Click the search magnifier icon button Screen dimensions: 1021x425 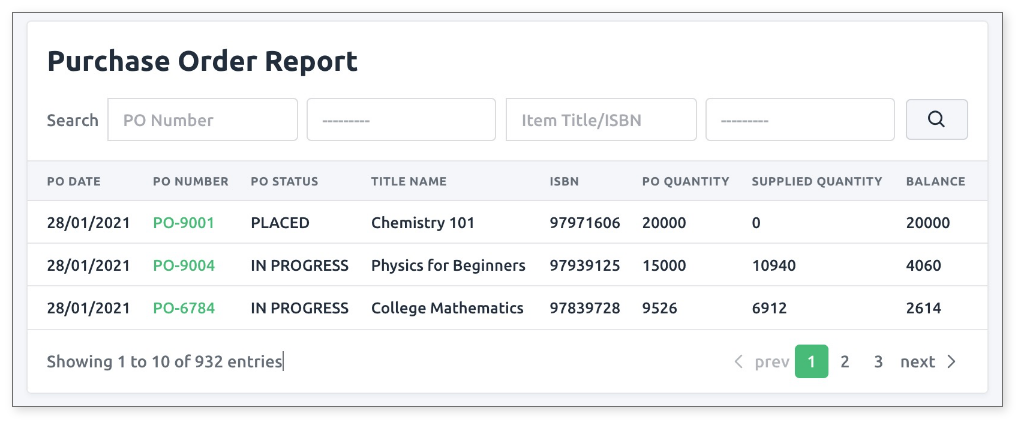point(936,119)
